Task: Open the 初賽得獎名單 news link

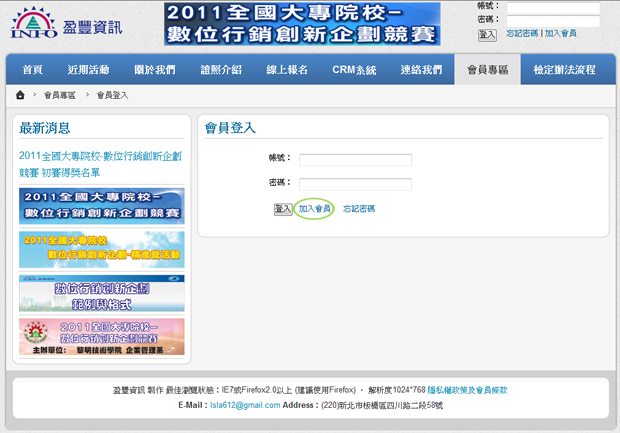Action: click(100, 163)
